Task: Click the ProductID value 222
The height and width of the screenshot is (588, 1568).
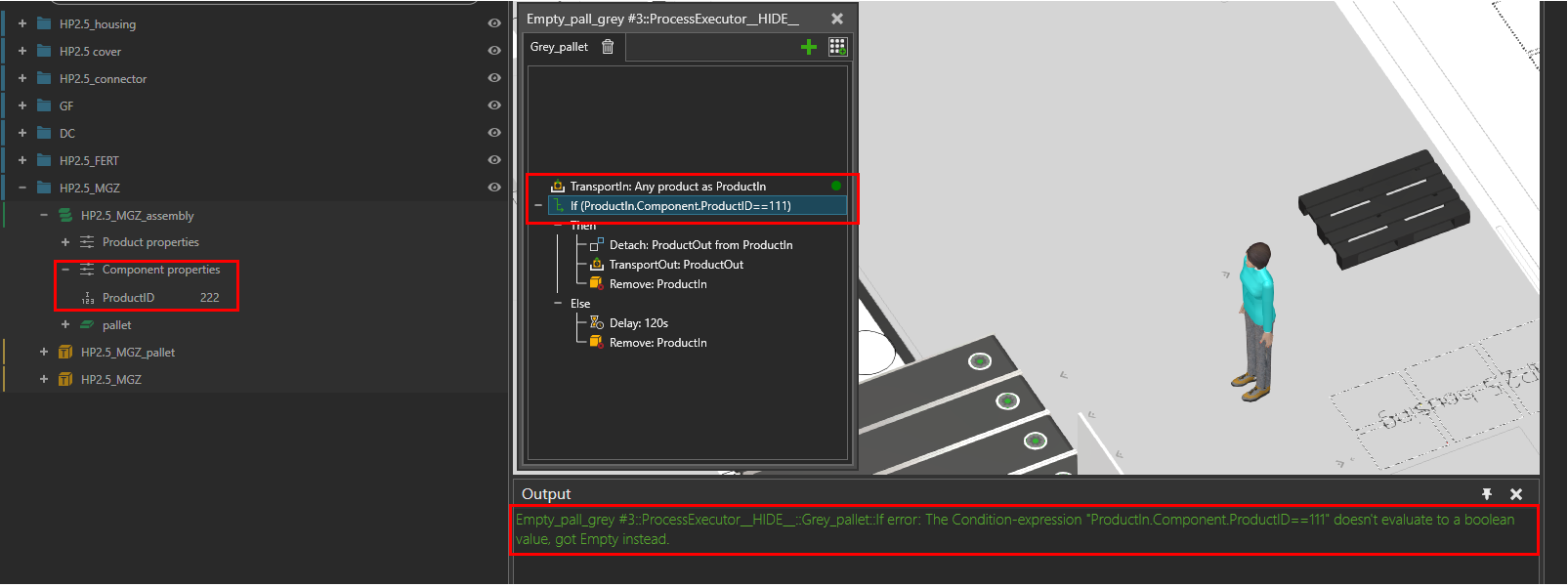Action: (x=209, y=298)
